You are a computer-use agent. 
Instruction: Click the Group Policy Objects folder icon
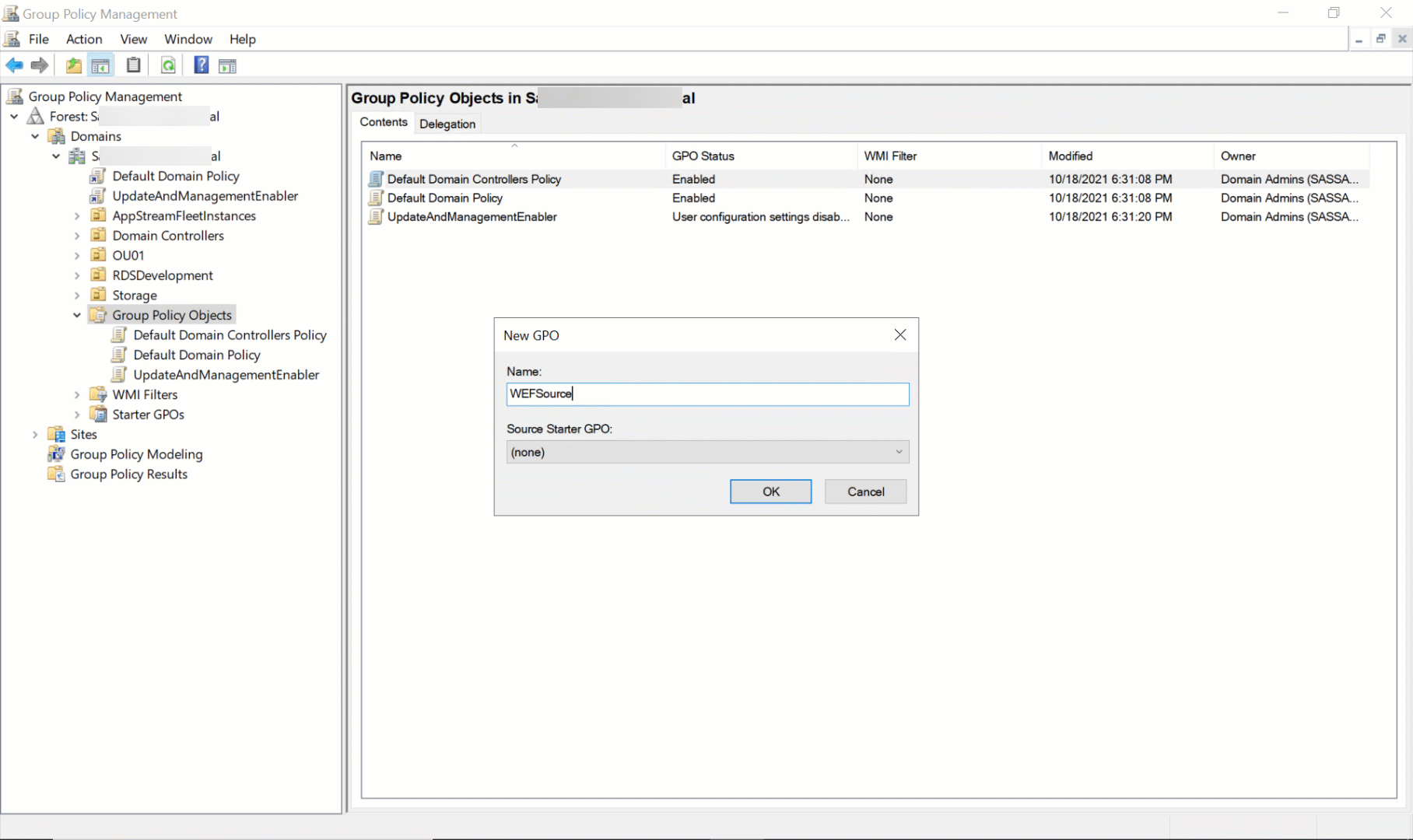click(x=98, y=315)
